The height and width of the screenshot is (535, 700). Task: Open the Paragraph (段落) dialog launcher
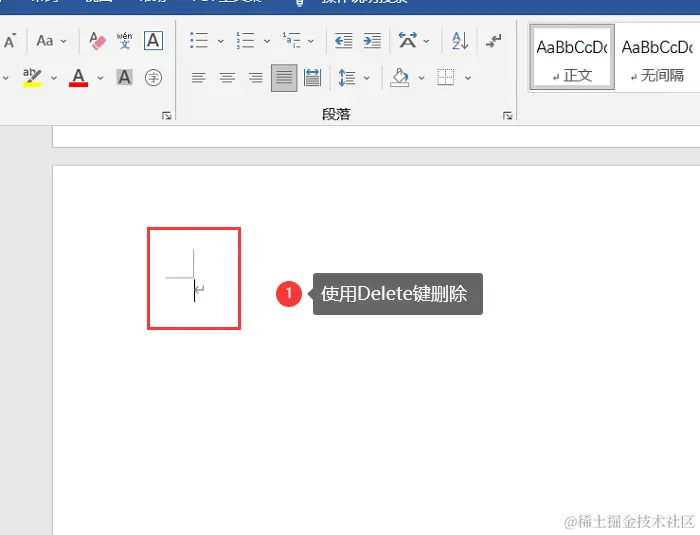508,116
